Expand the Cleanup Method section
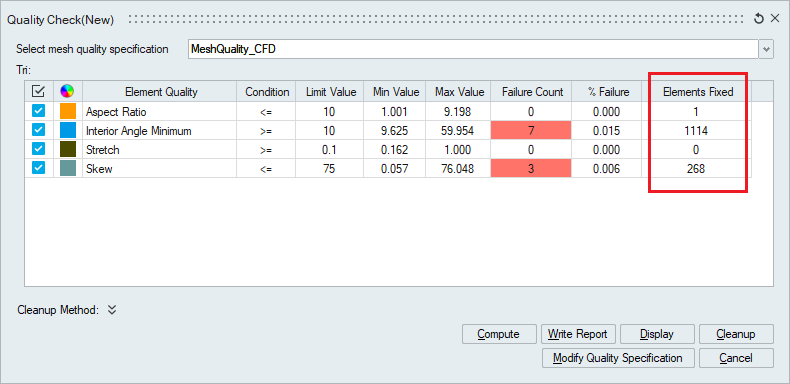Screen dimensions: 790x384 coord(112,309)
